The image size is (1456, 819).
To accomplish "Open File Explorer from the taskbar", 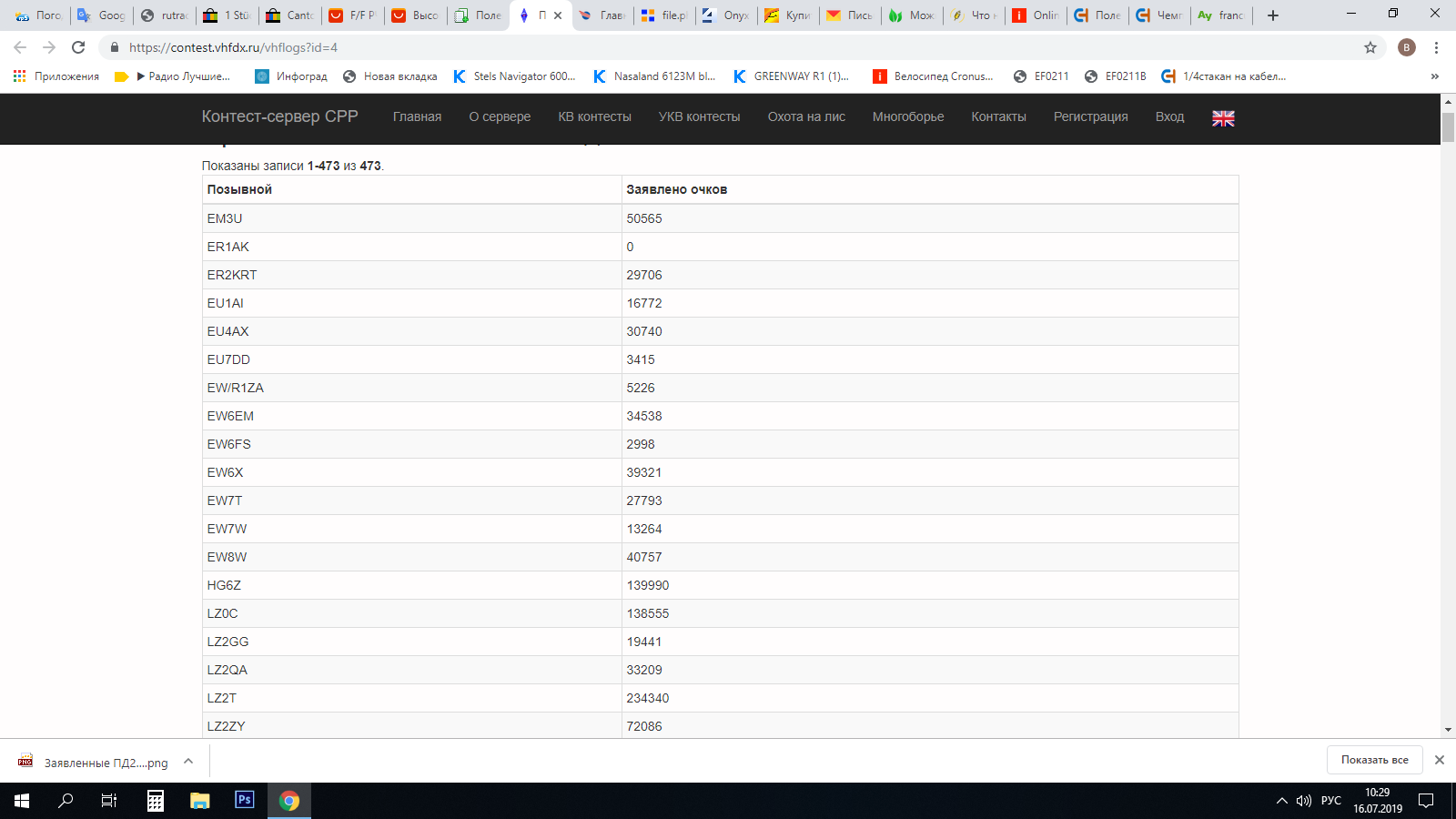I will coord(199,801).
